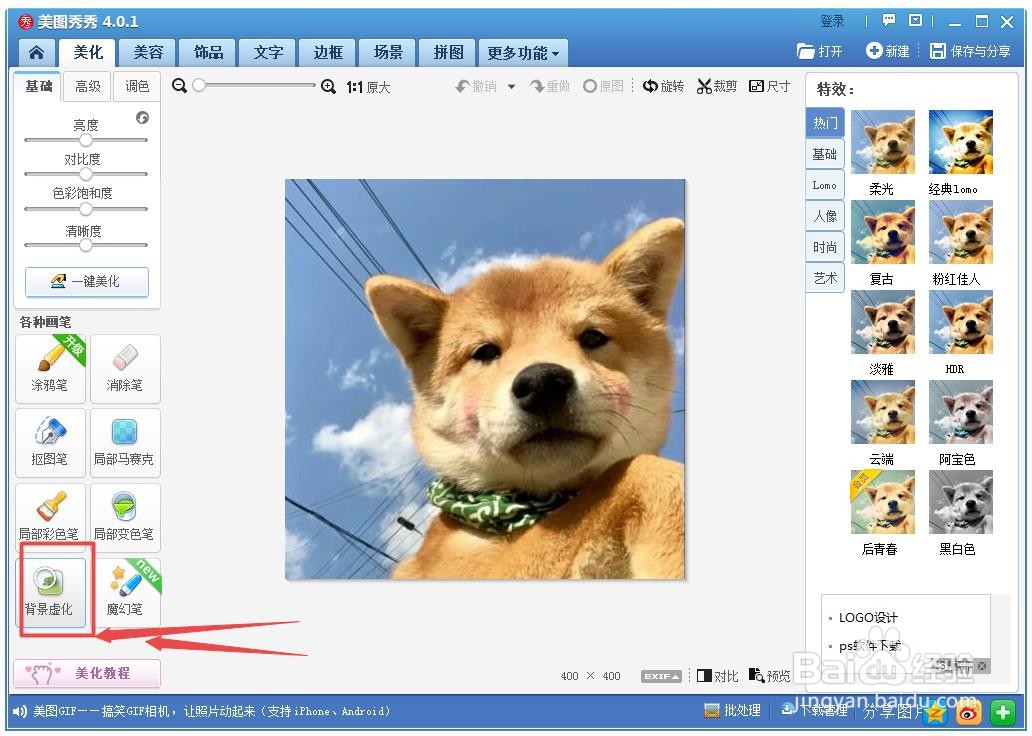Image resolution: width=1032 pixels, height=736 pixels.
Task: Select the 魔幻笔 magic pen tool
Action: click(x=125, y=592)
